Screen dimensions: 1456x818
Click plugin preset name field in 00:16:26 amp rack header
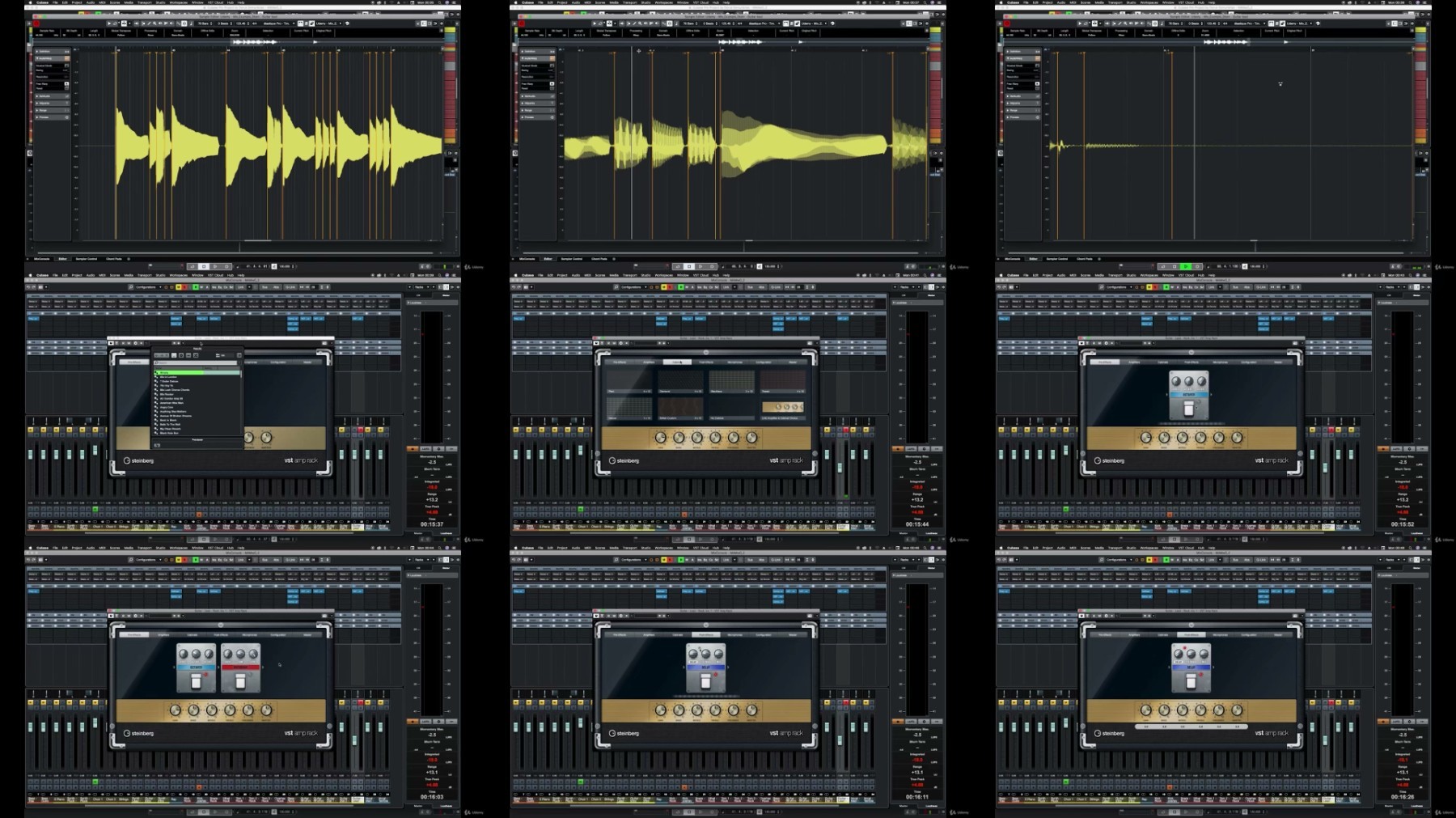tap(1131, 616)
